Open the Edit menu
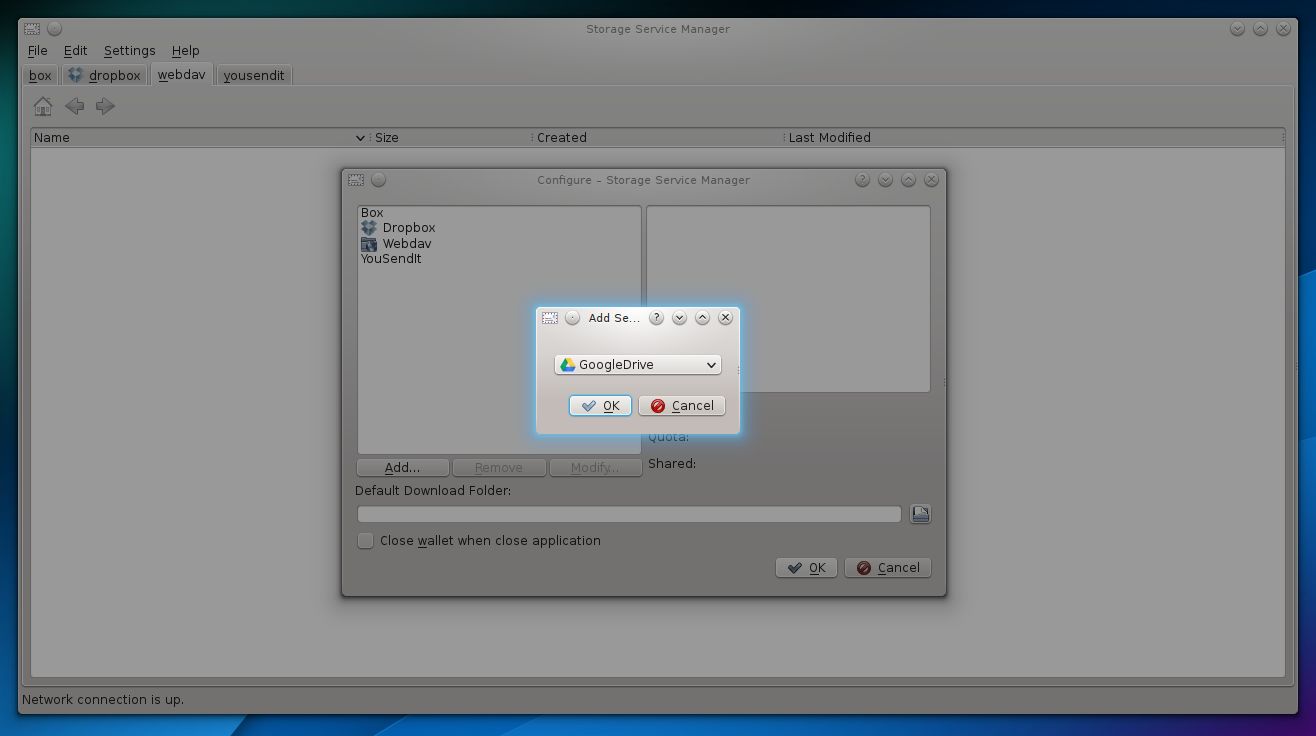The image size is (1316, 736). (76, 50)
